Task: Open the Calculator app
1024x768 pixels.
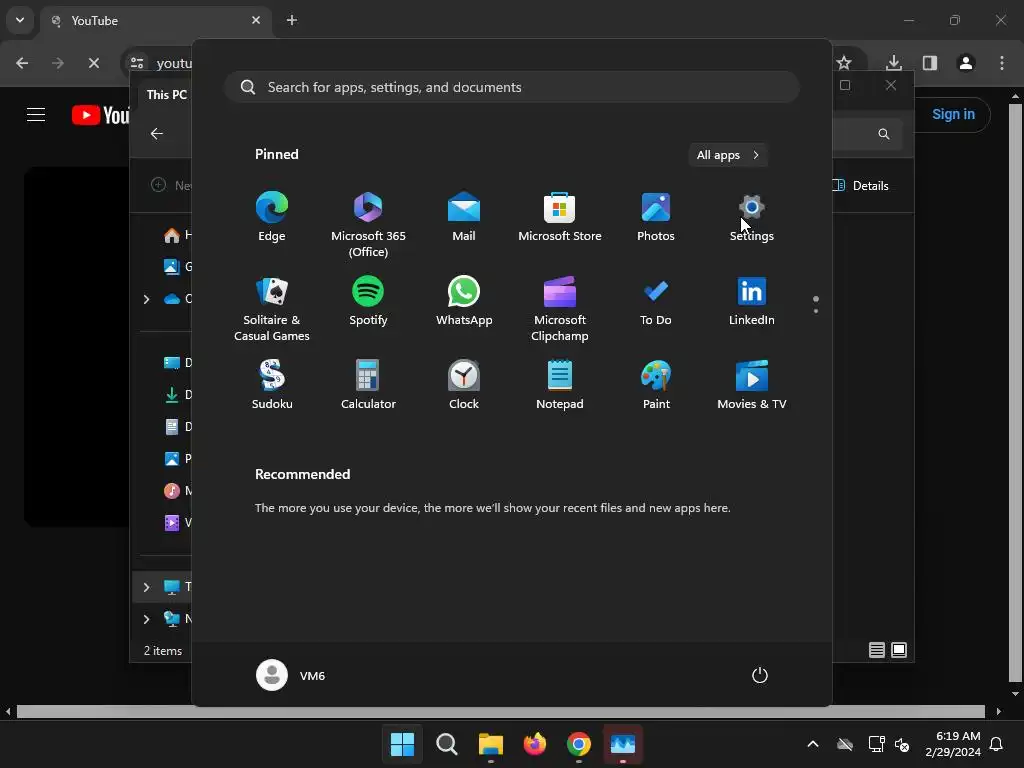Action: (x=368, y=385)
